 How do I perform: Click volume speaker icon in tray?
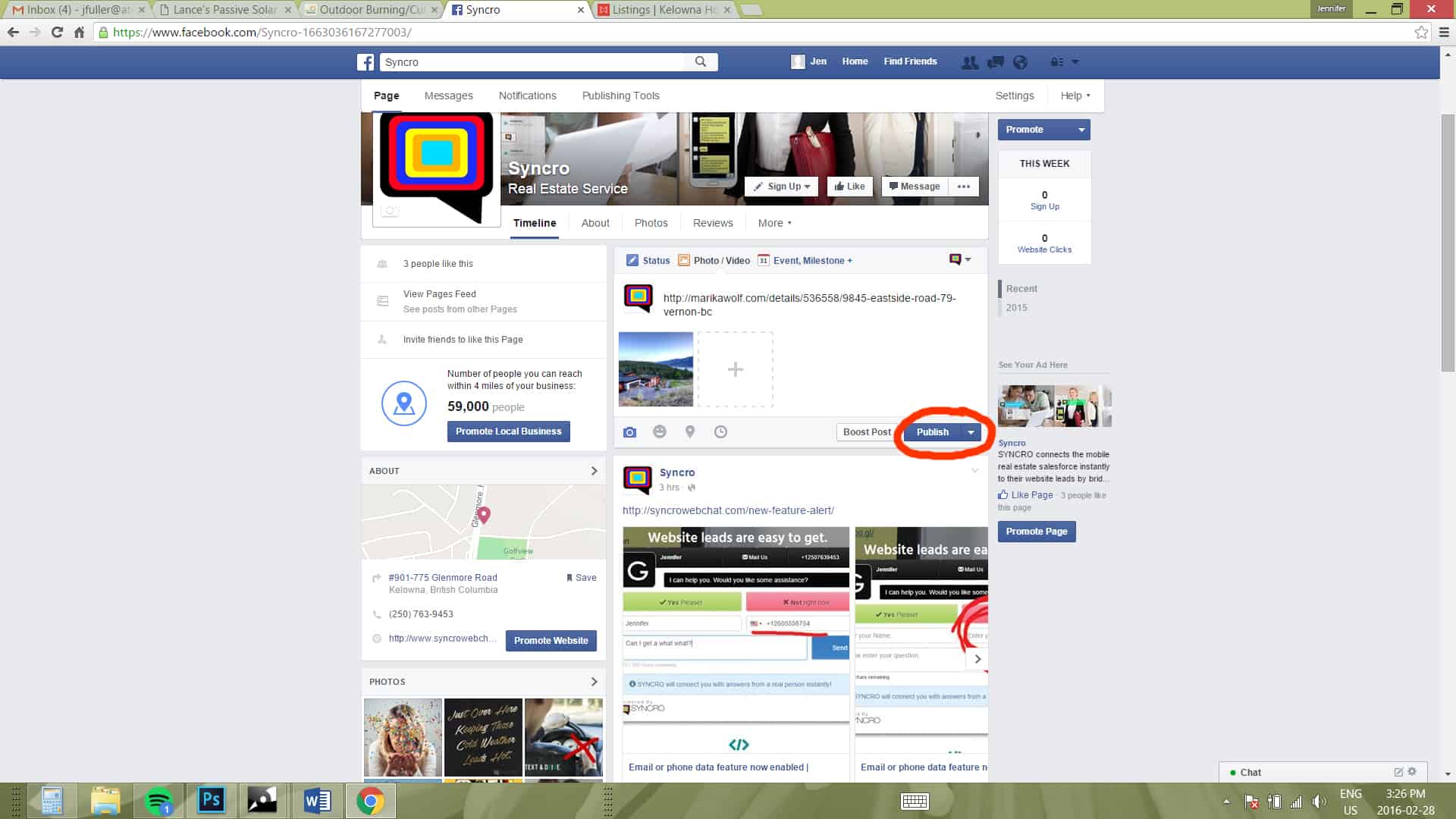click(x=1319, y=802)
